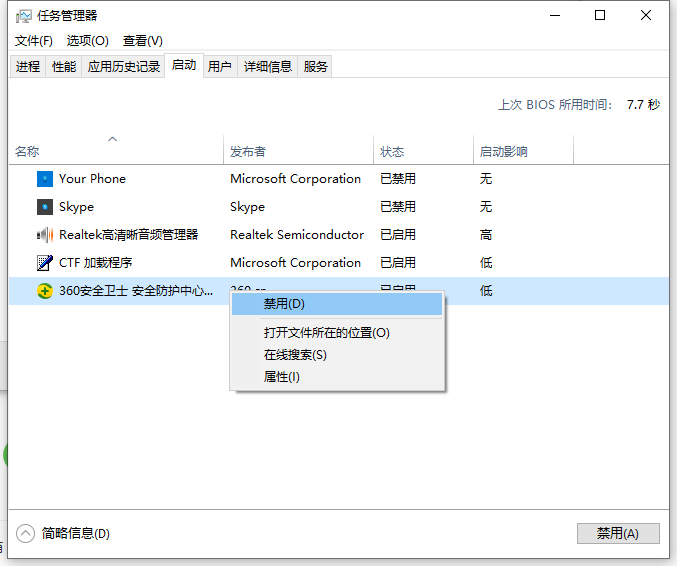Minimize the Task Manager window
Image resolution: width=677 pixels, height=566 pixels.
(x=555, y=16)
